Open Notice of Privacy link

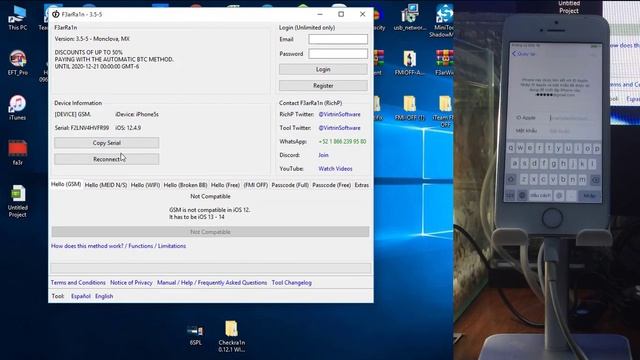pos(131,282)
